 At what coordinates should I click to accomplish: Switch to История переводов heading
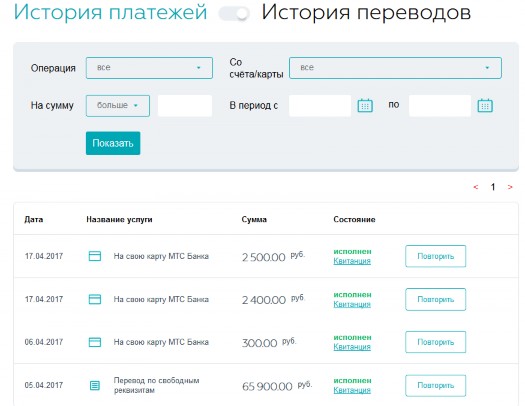pos(366,12)
